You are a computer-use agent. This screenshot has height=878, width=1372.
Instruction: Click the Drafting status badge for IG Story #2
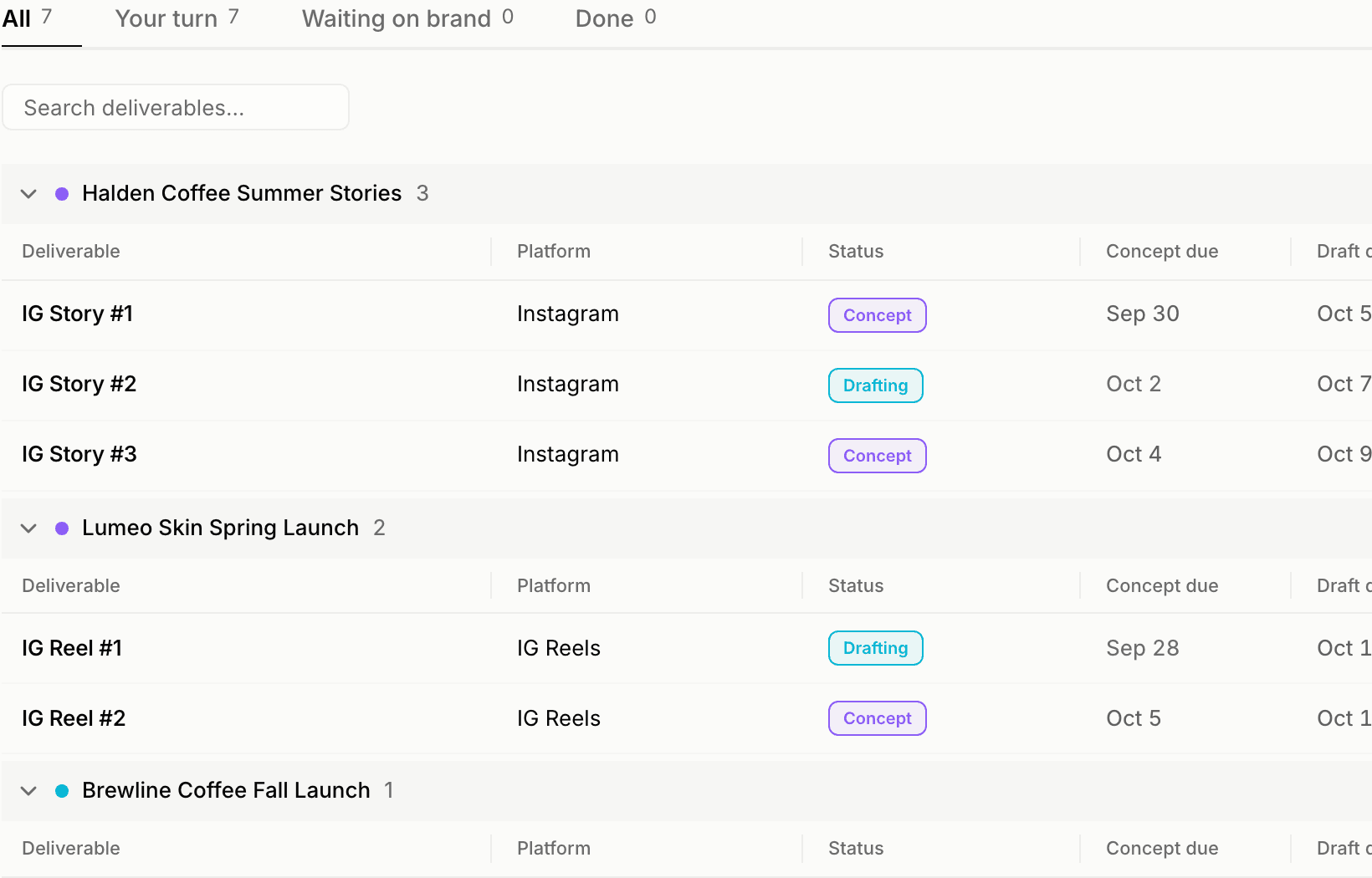(x=876, y=385)
